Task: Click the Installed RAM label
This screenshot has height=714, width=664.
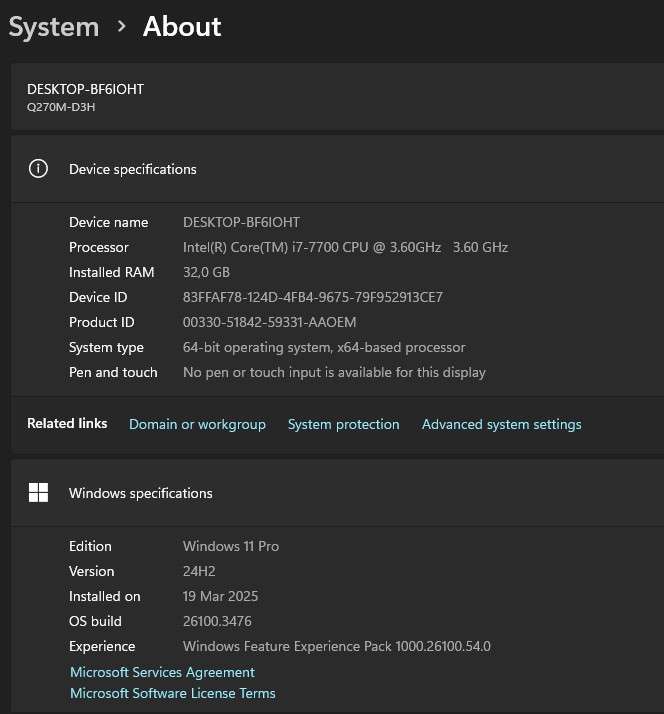Action: [112, 272]
